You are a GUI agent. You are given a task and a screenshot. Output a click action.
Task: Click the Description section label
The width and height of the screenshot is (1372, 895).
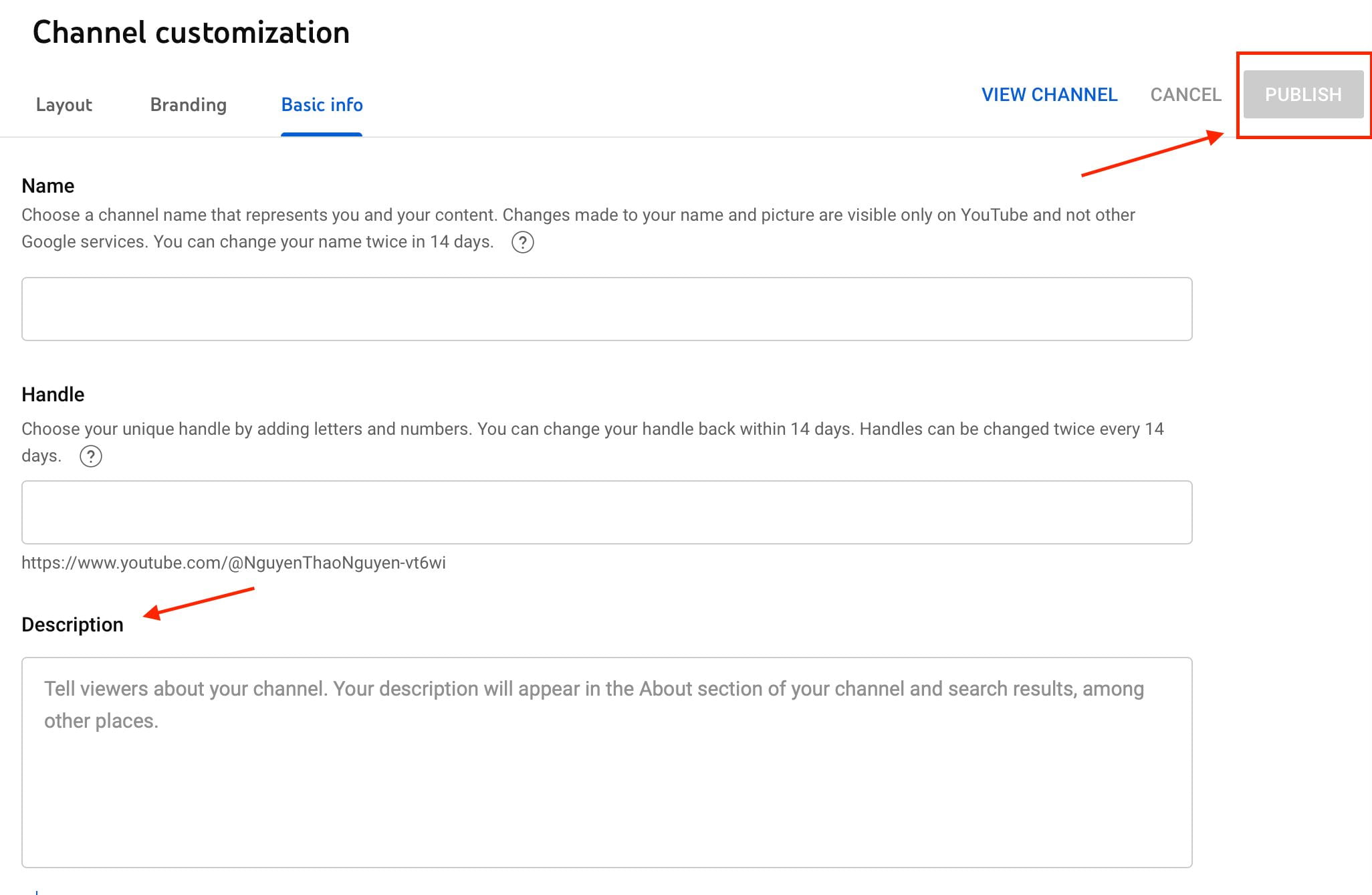coord(72,625)
